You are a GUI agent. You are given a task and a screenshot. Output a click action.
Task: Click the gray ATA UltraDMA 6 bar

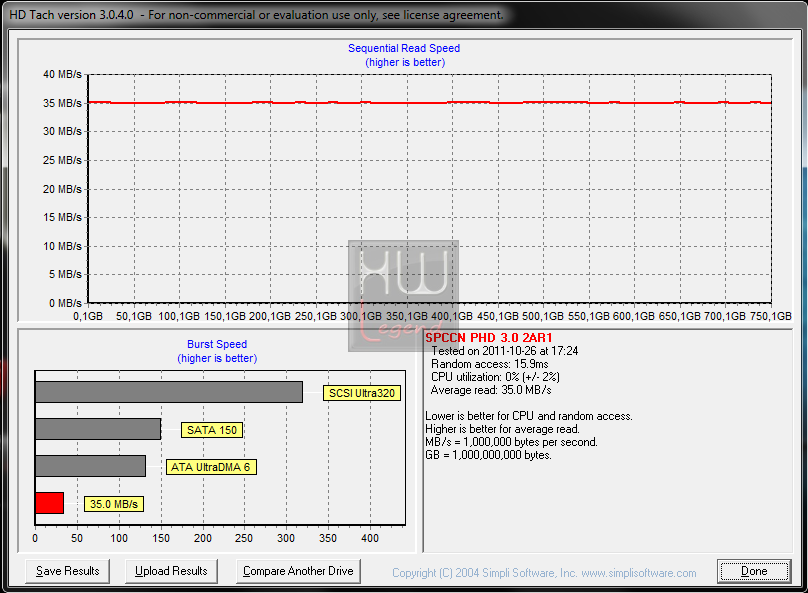point(91,466)
